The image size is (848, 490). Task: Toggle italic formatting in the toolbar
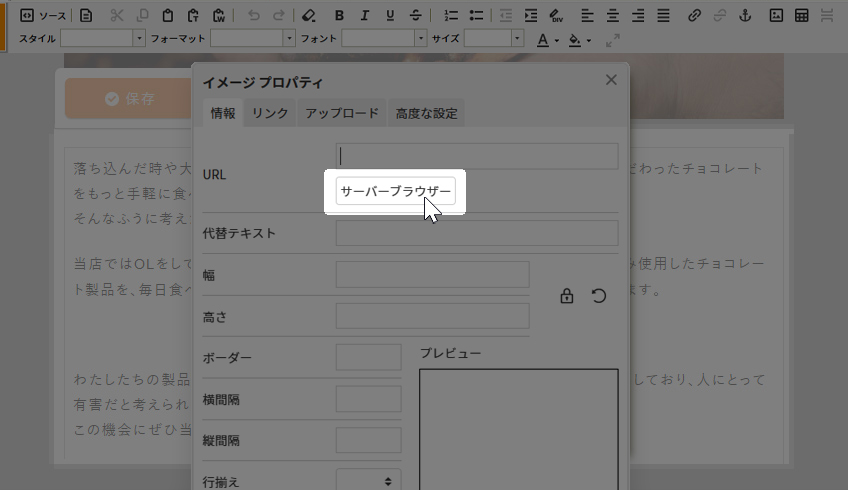364,15
